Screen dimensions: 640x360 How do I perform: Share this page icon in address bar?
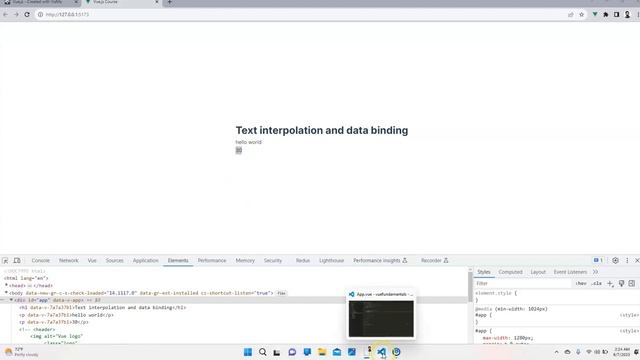[x=571, y=14]
